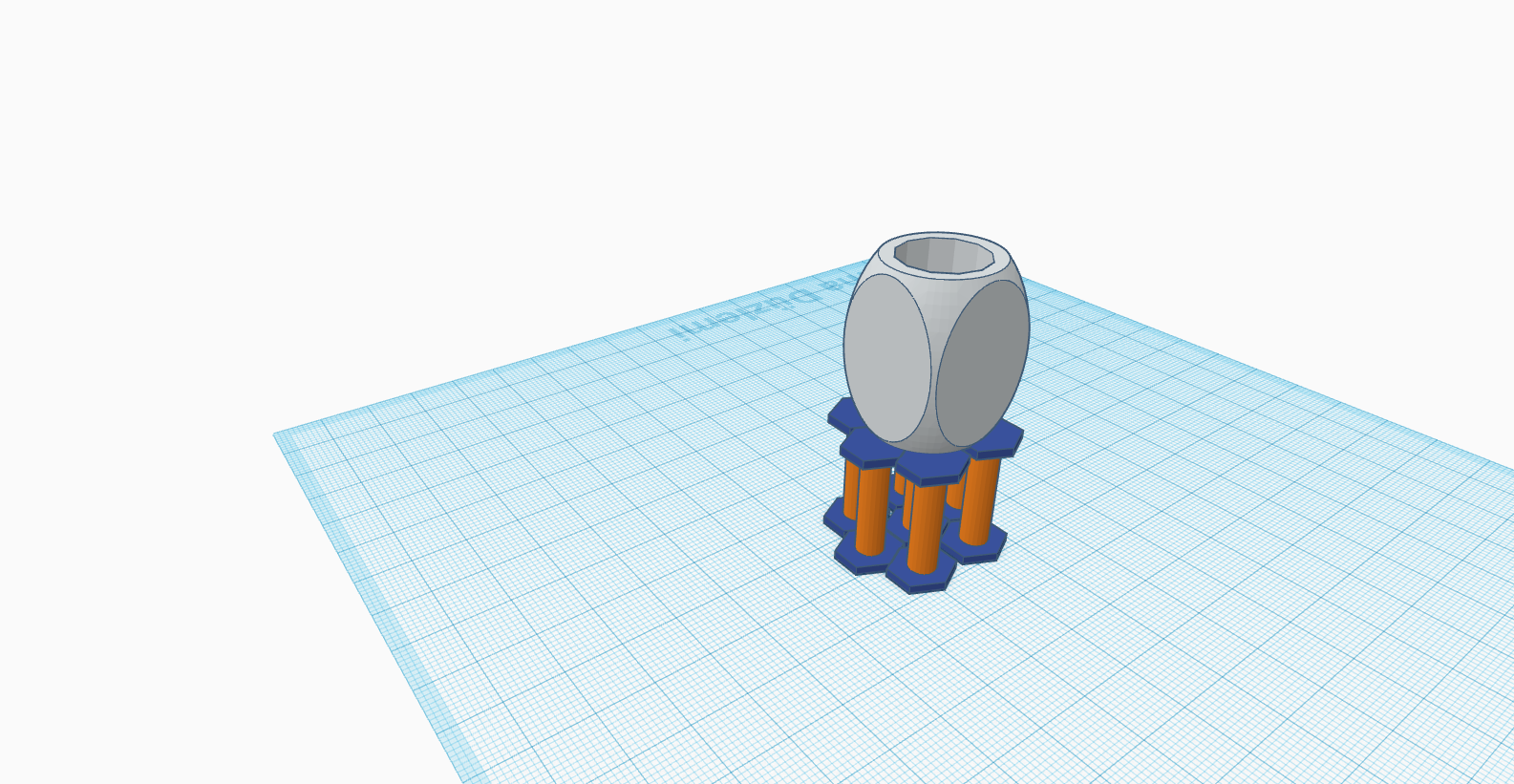The image size is (1514, 784).
Task: Select the rightmost orange cylinder leg
Action: point(978,501)
